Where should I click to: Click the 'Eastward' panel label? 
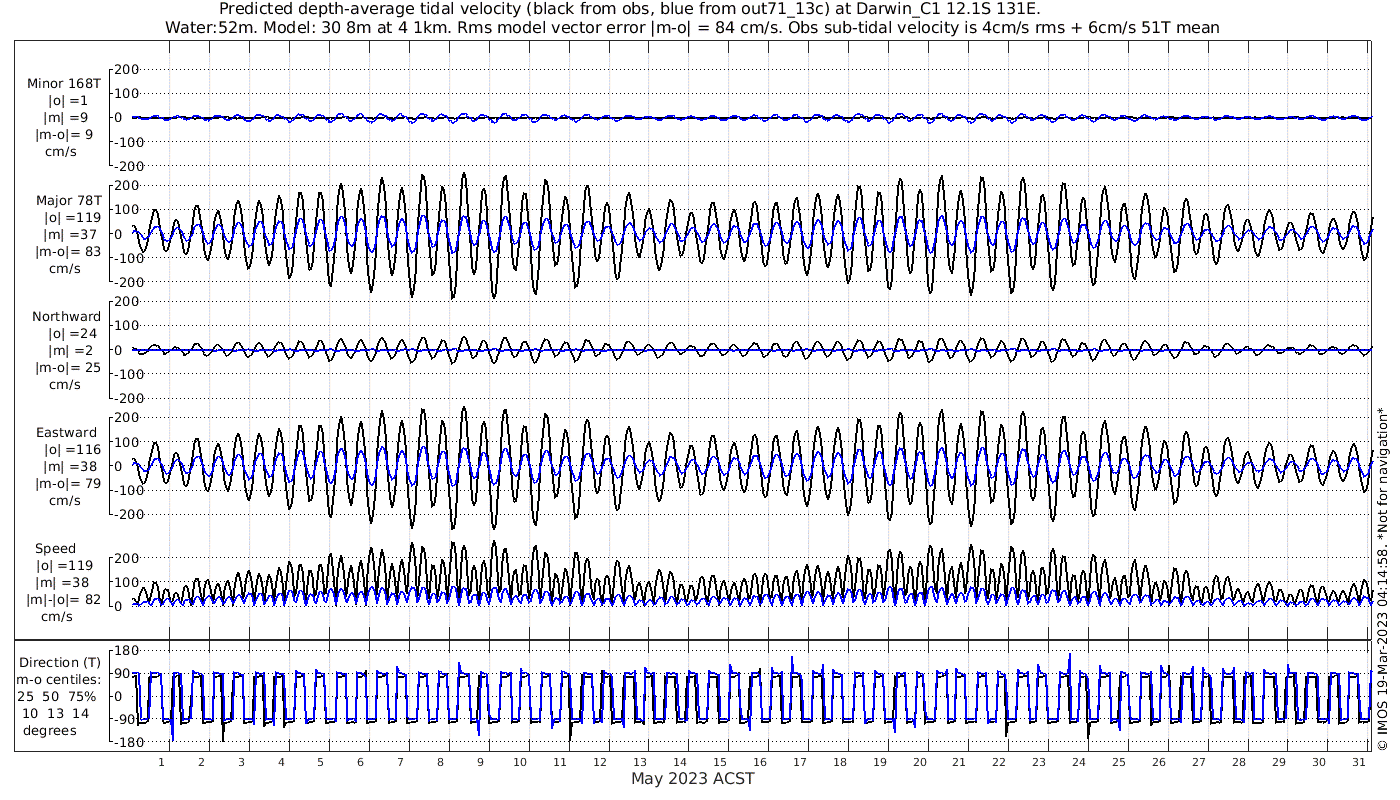click(x=67, y=432)
